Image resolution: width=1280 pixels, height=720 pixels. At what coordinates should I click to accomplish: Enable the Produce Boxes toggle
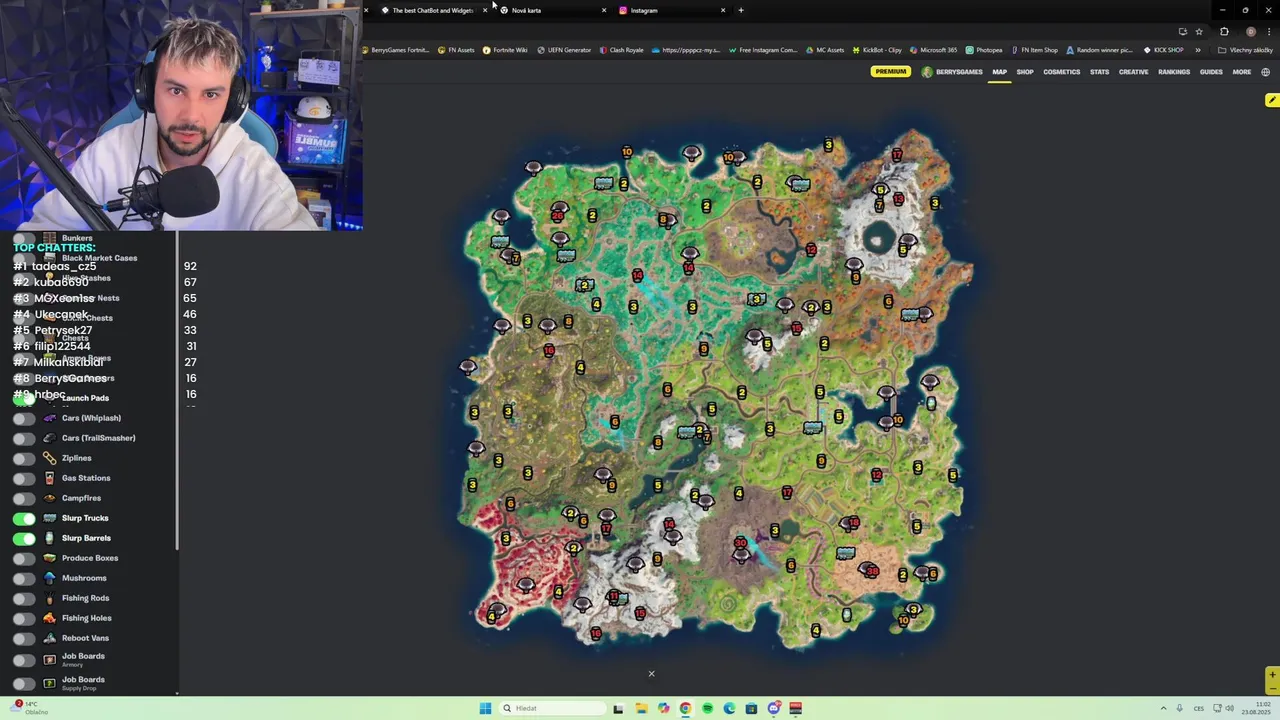pyautogui.click(x=24, y=558)
